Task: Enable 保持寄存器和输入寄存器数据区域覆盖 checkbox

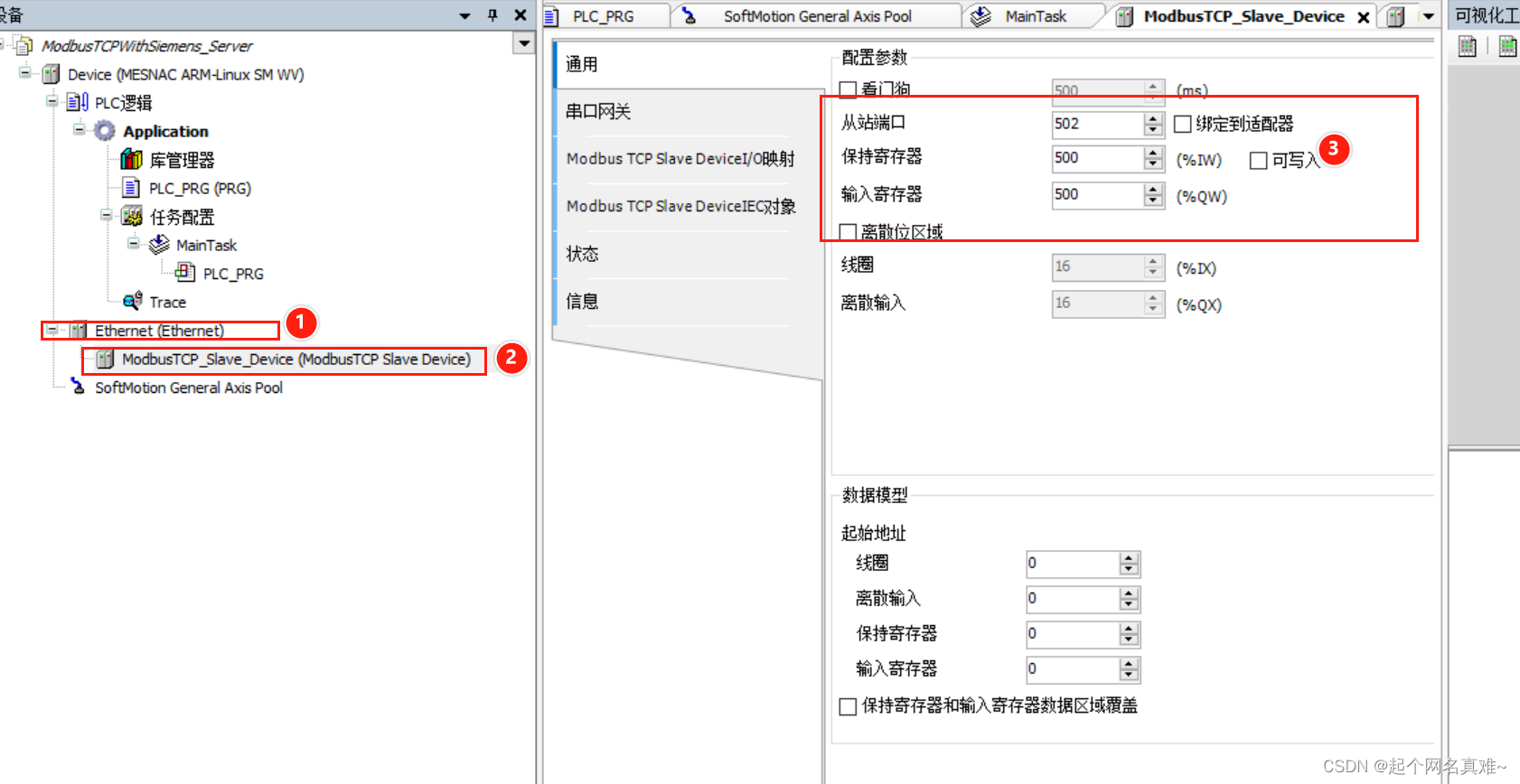Action: (848, 706)
